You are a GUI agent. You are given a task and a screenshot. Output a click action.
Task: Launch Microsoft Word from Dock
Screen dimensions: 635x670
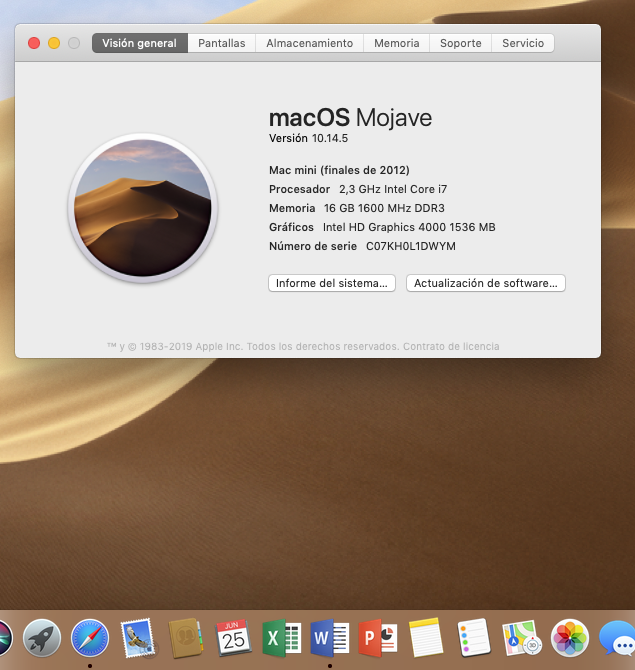329,638
